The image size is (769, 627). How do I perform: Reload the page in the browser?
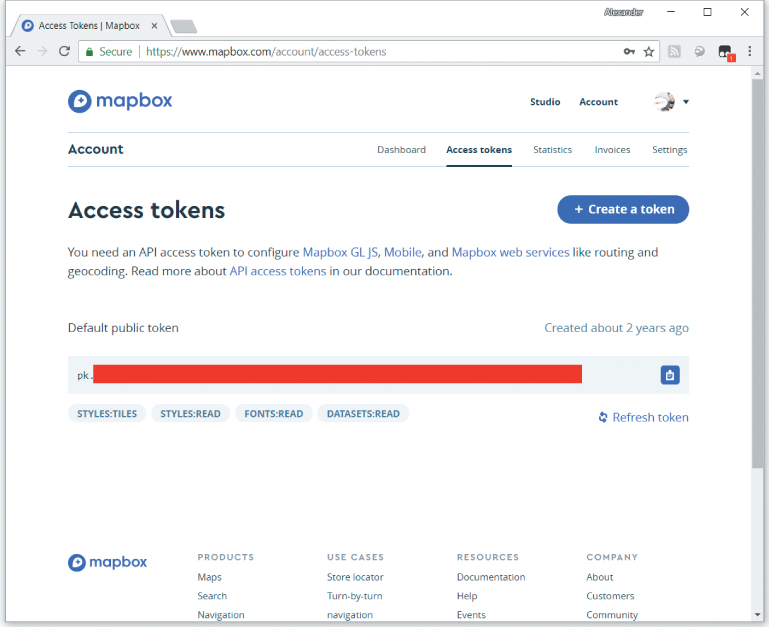(x=64, y=51)
